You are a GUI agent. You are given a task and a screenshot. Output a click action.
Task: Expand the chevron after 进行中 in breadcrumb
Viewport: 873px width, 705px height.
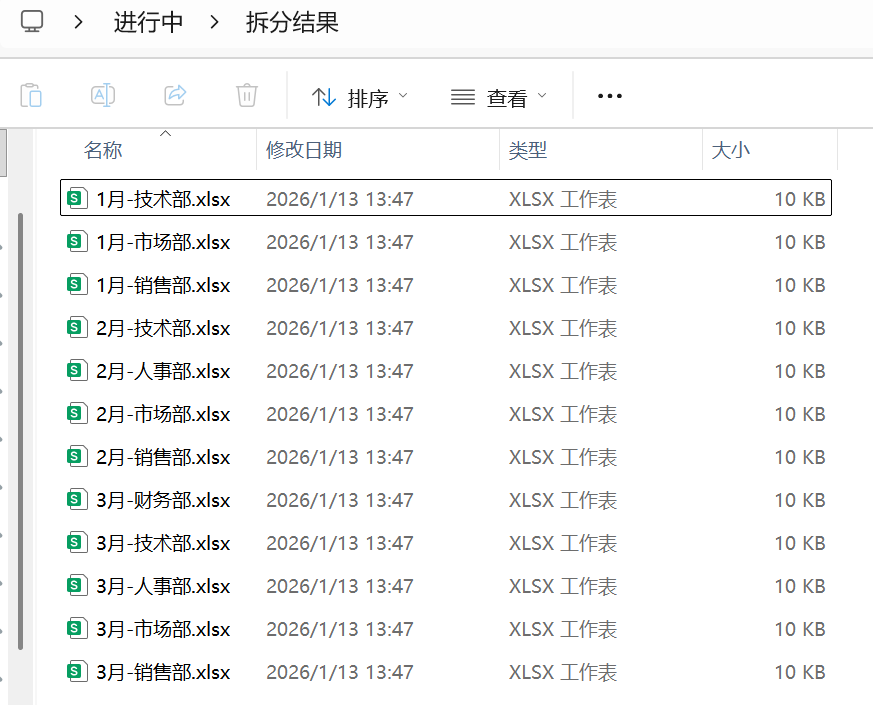coord(214,22)
